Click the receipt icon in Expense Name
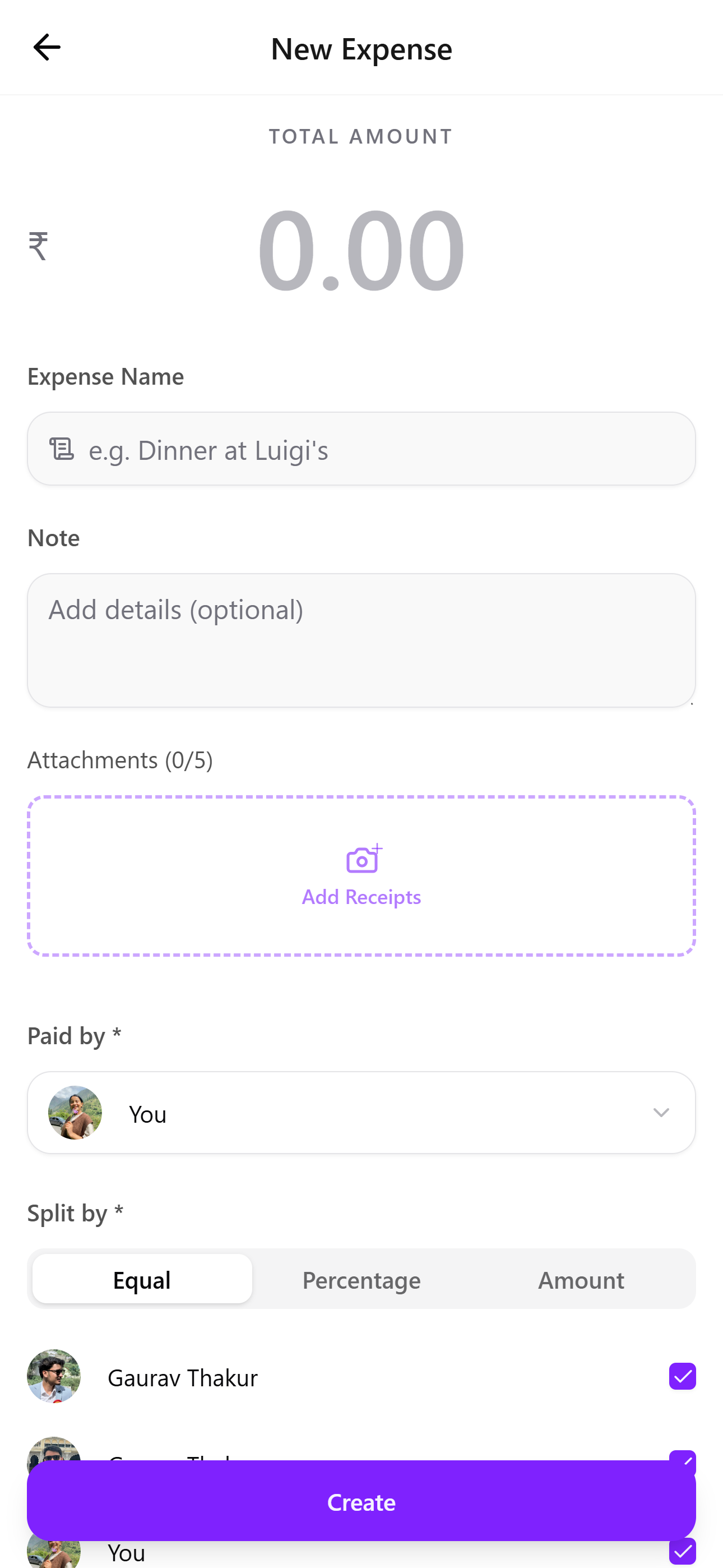723x1568 pixels. 62,449
